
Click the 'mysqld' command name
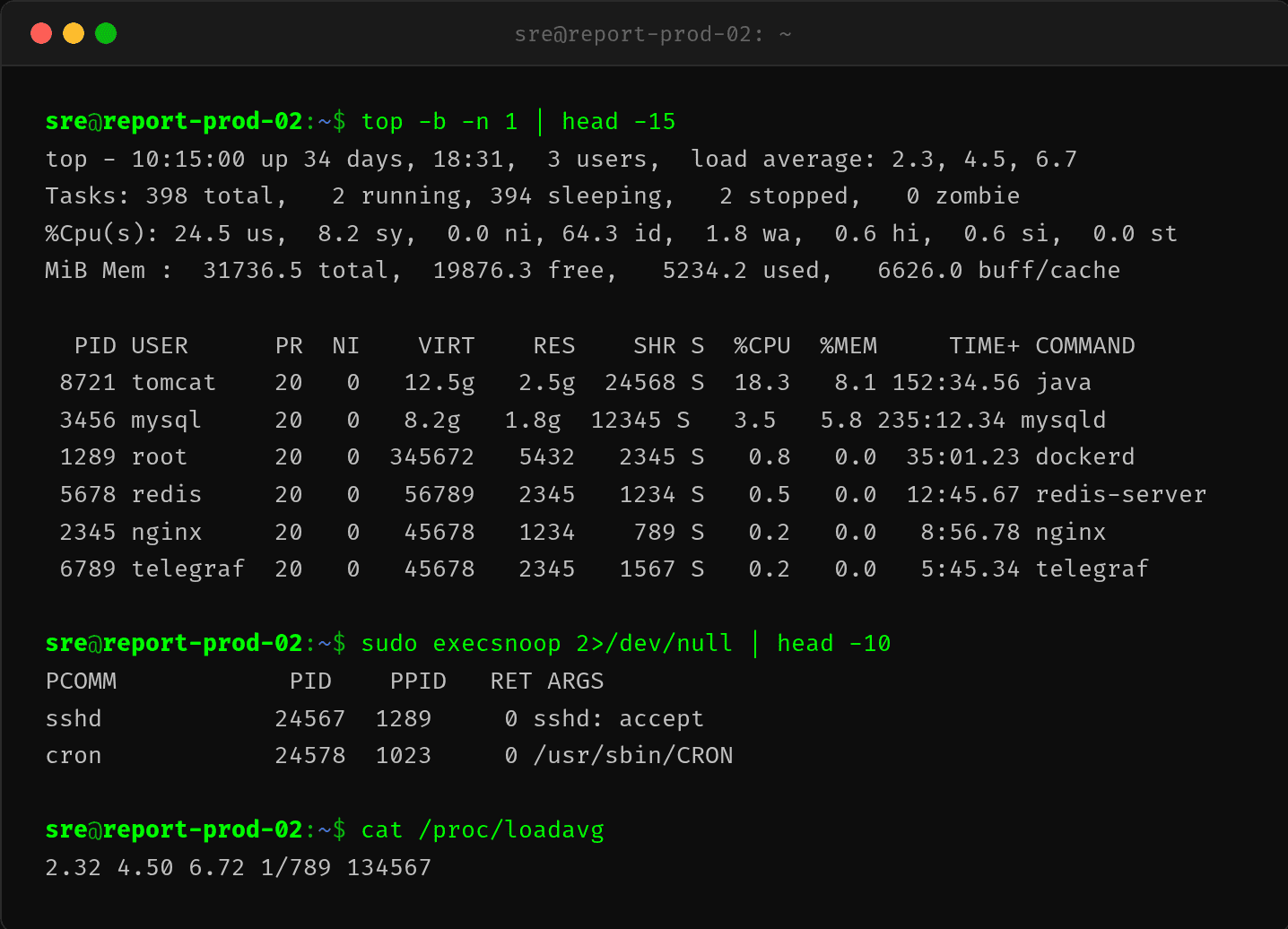(x=1064, y=421)
